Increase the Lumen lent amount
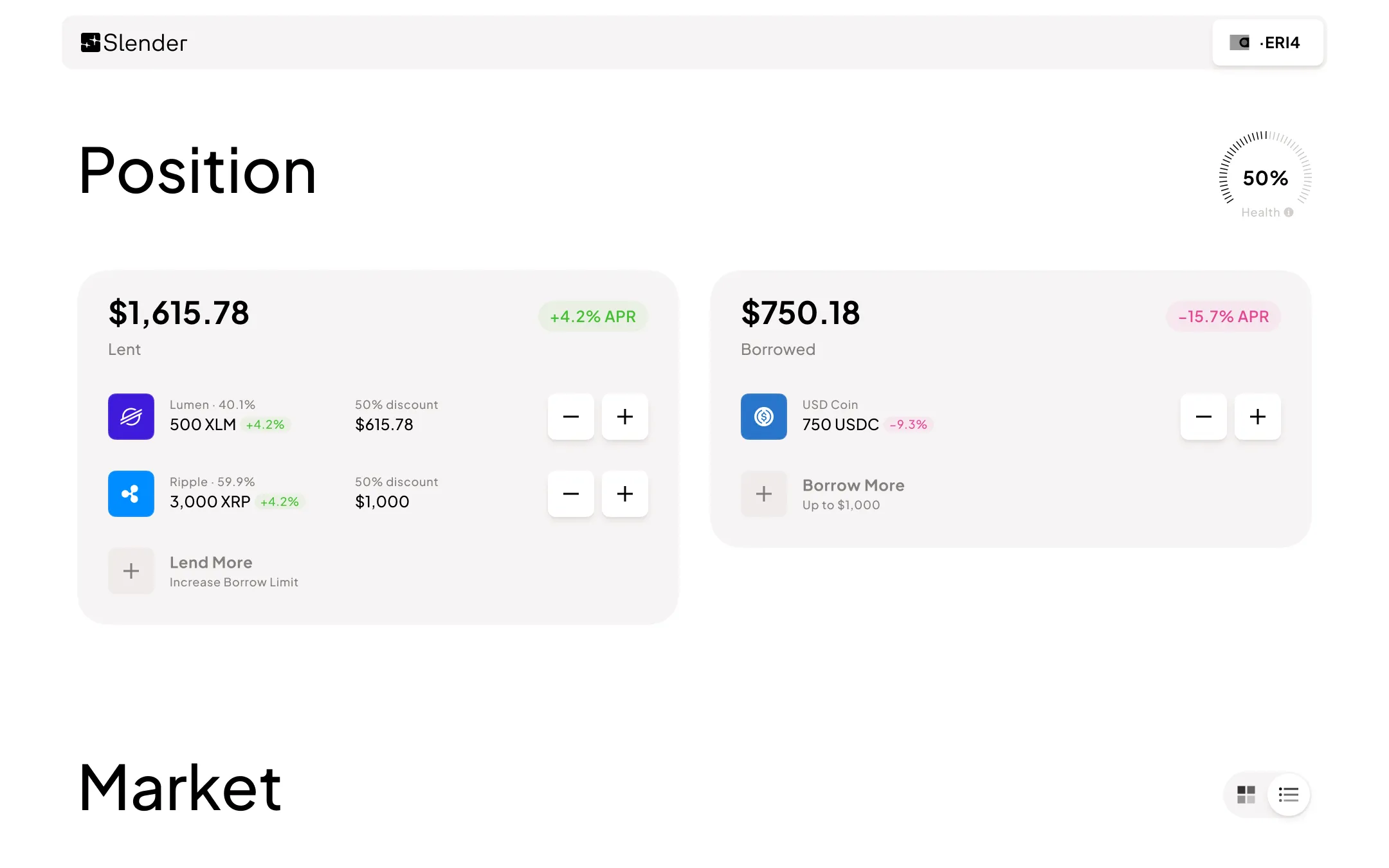1389x868 pixels. tap(625, 417)
